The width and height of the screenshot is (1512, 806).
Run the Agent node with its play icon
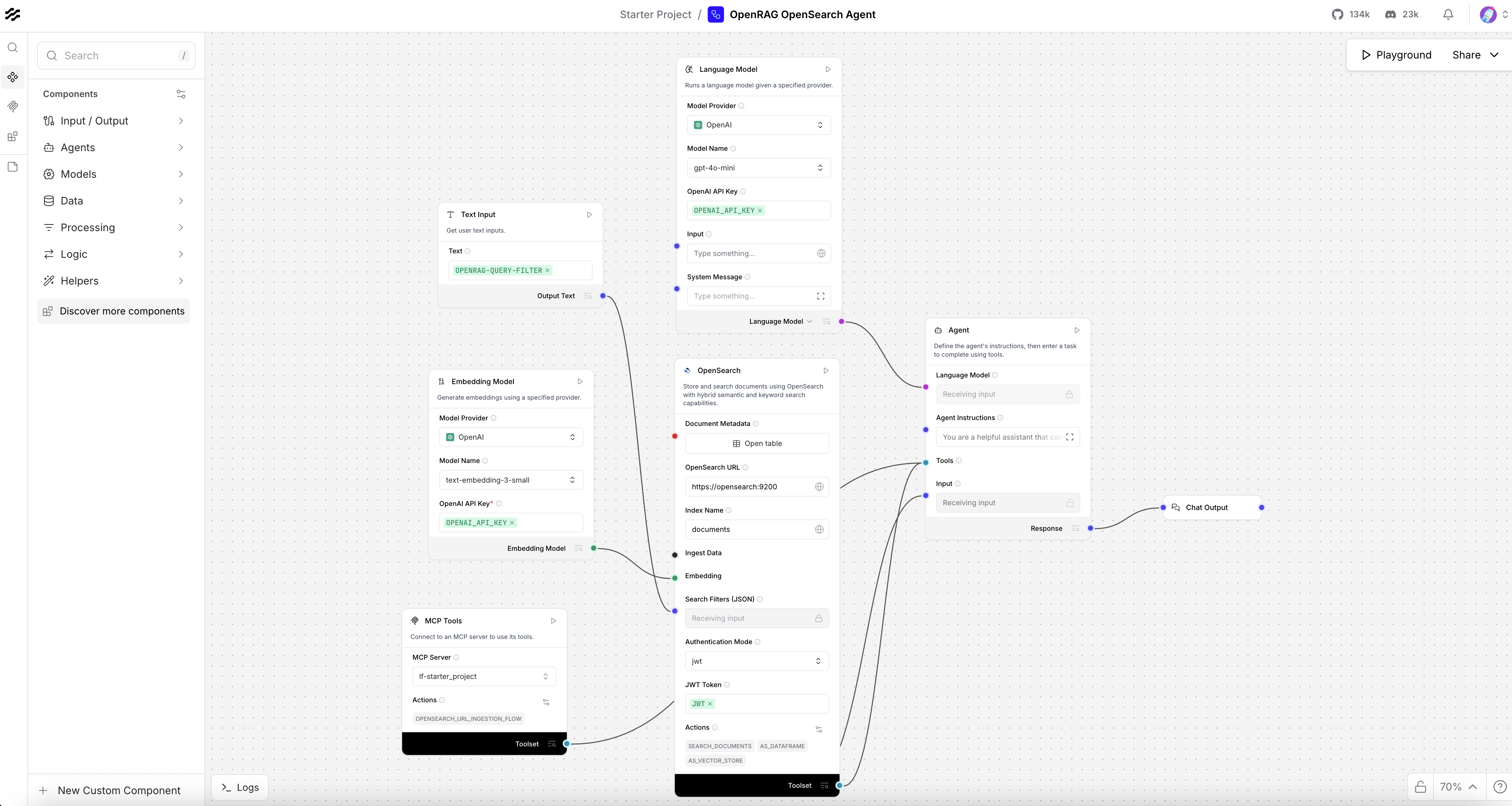point(1077,330)
